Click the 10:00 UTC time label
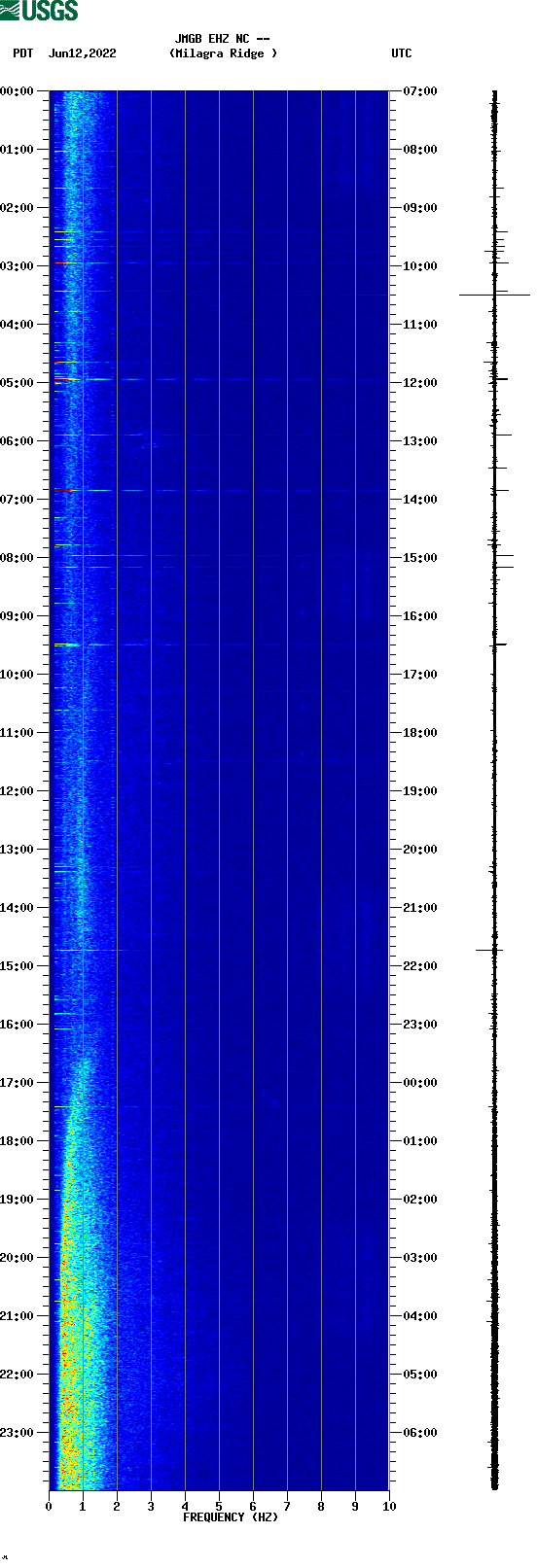The height and width of the screenshot is (1568, 537). pyautogui.click(x=419, y=266)
